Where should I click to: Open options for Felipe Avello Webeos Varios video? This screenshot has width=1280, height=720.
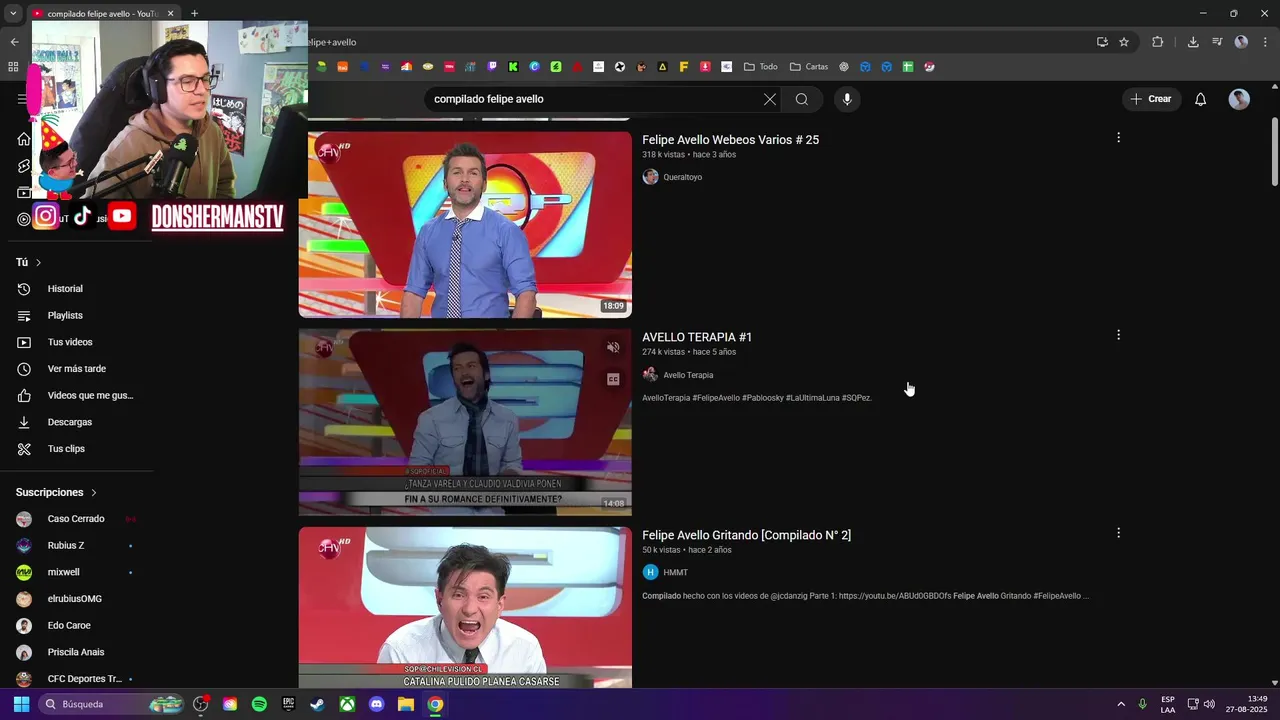1118,137
